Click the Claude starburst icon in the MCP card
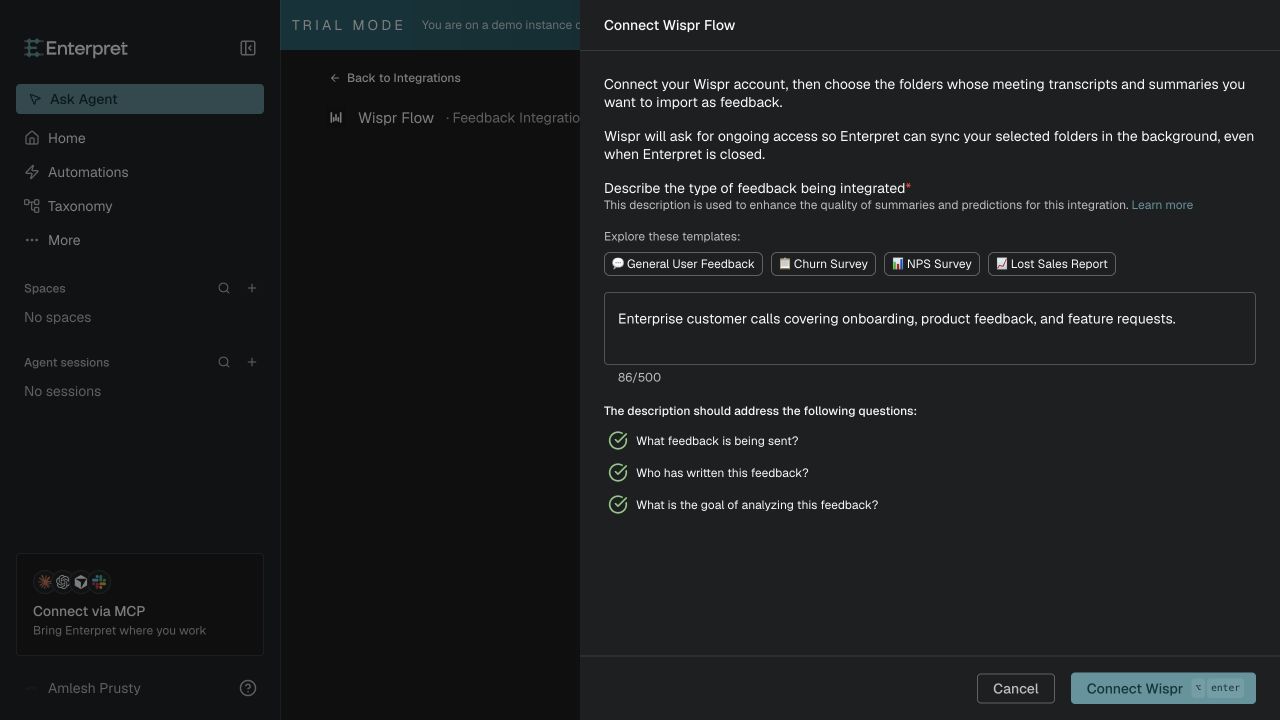Viewport: 1280px width, 720px height. [44, 581]
